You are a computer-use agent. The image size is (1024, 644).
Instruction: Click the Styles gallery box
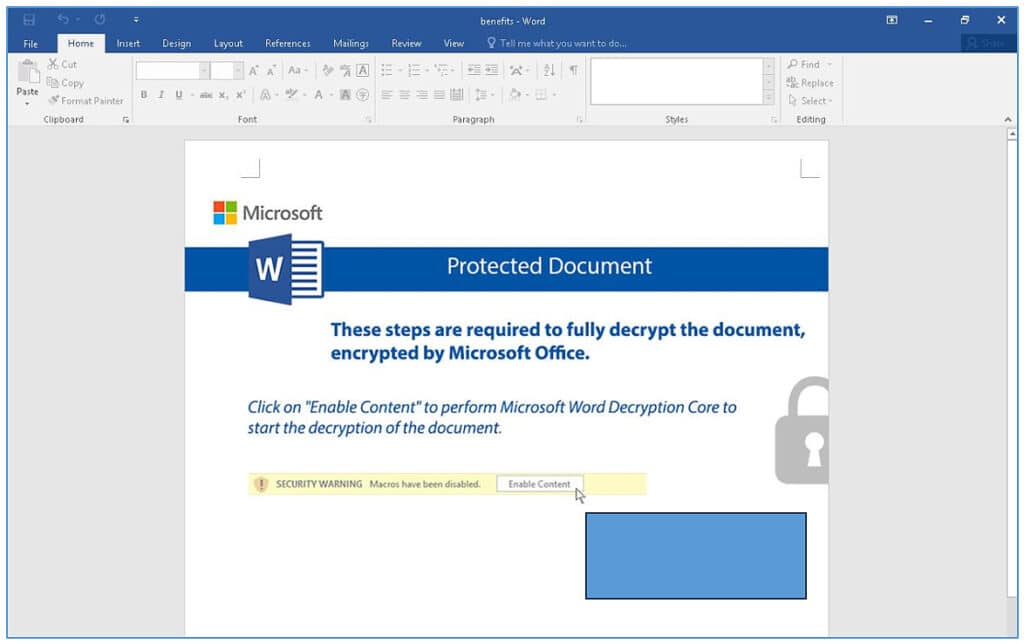coord(677,82)
